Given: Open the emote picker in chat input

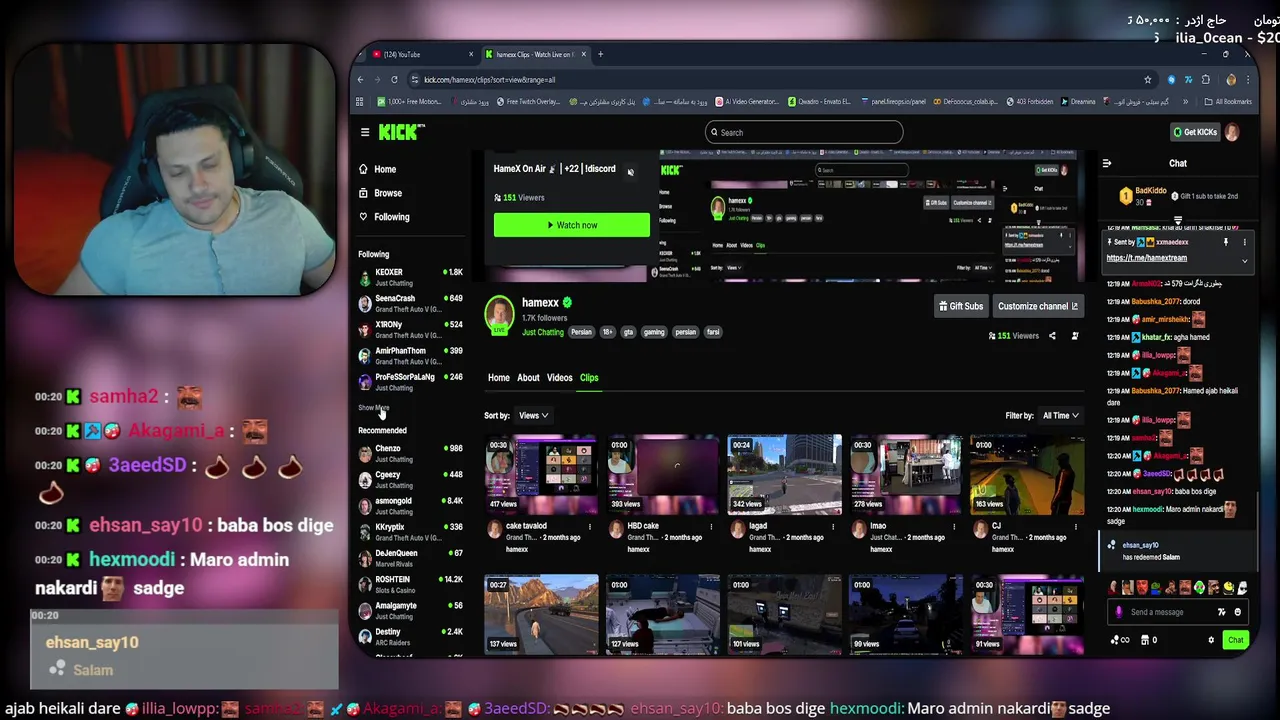Looking at the screenshot, I should point(1238,612).
